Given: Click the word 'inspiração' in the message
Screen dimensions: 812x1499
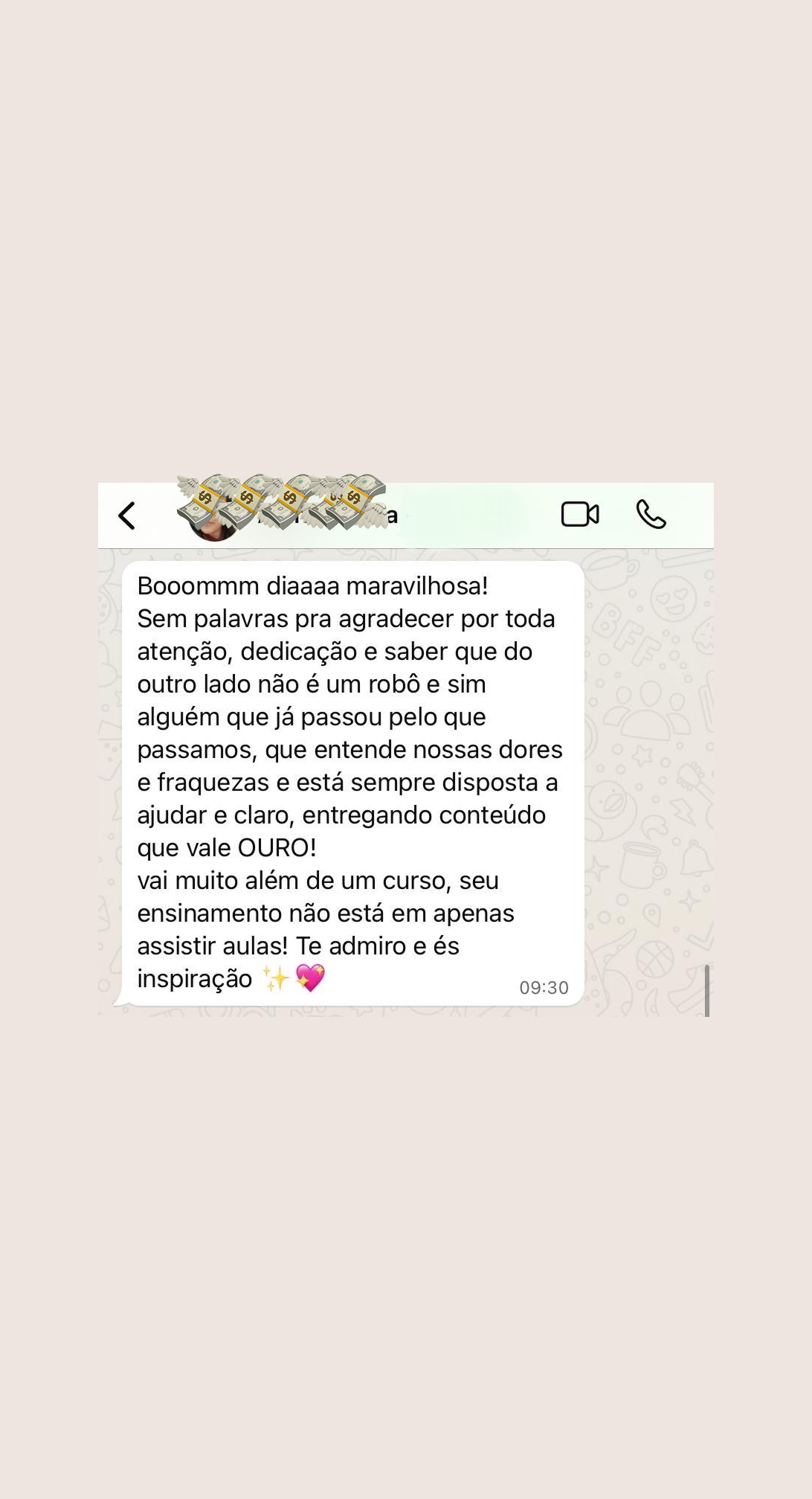Looking at the screenshot, I should point(195,980).
